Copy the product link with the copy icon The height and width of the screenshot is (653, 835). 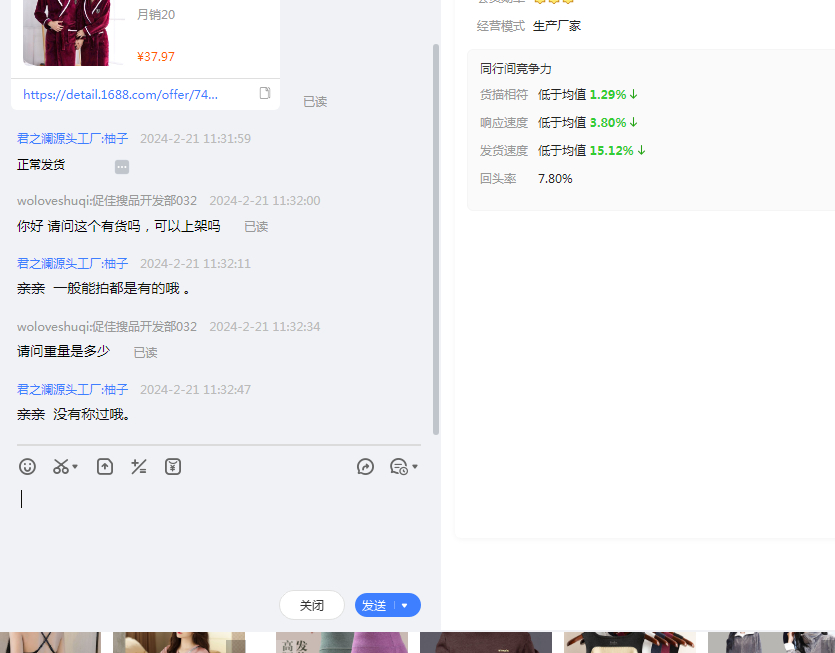point(265,93)
